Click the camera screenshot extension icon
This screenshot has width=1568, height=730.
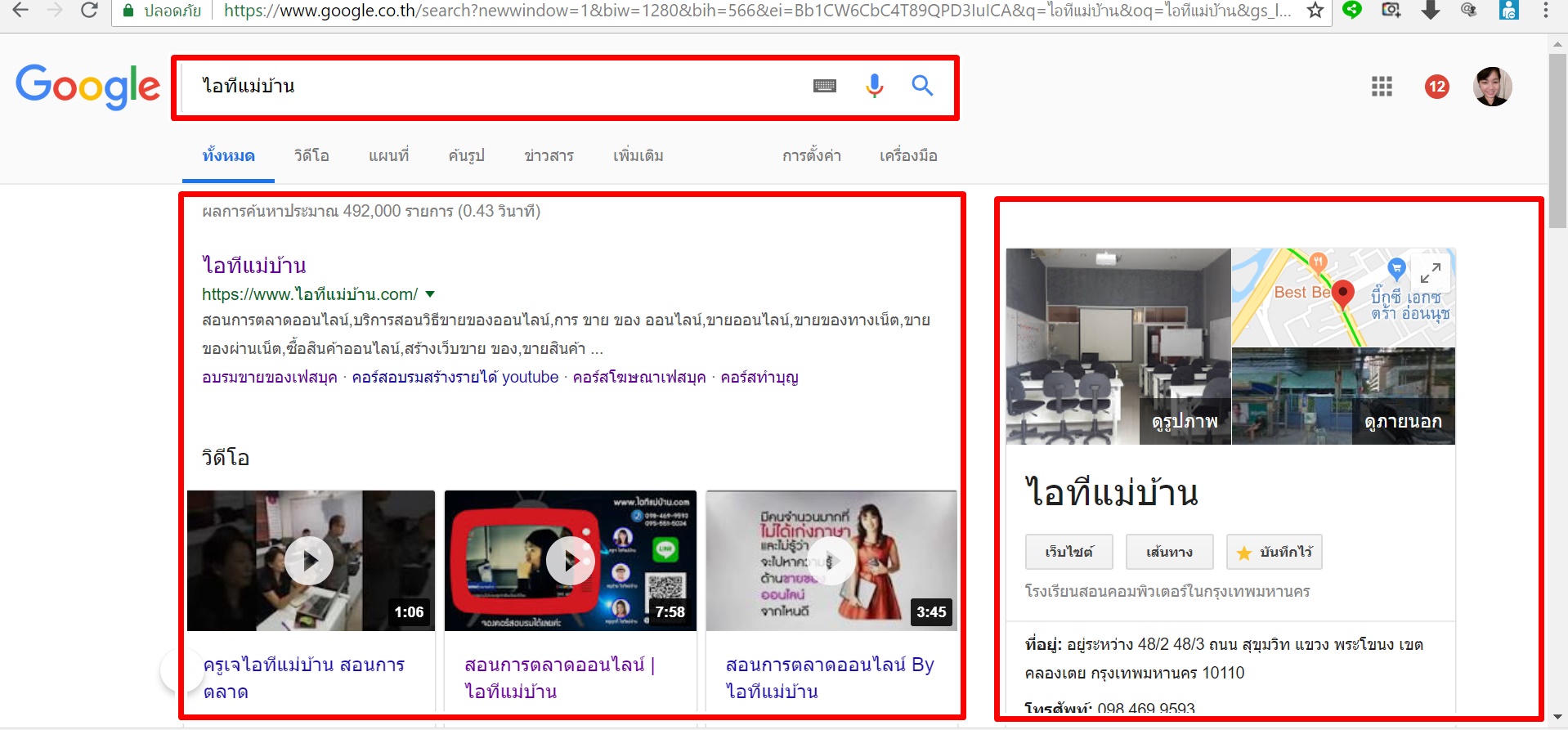coord(1391,10)
